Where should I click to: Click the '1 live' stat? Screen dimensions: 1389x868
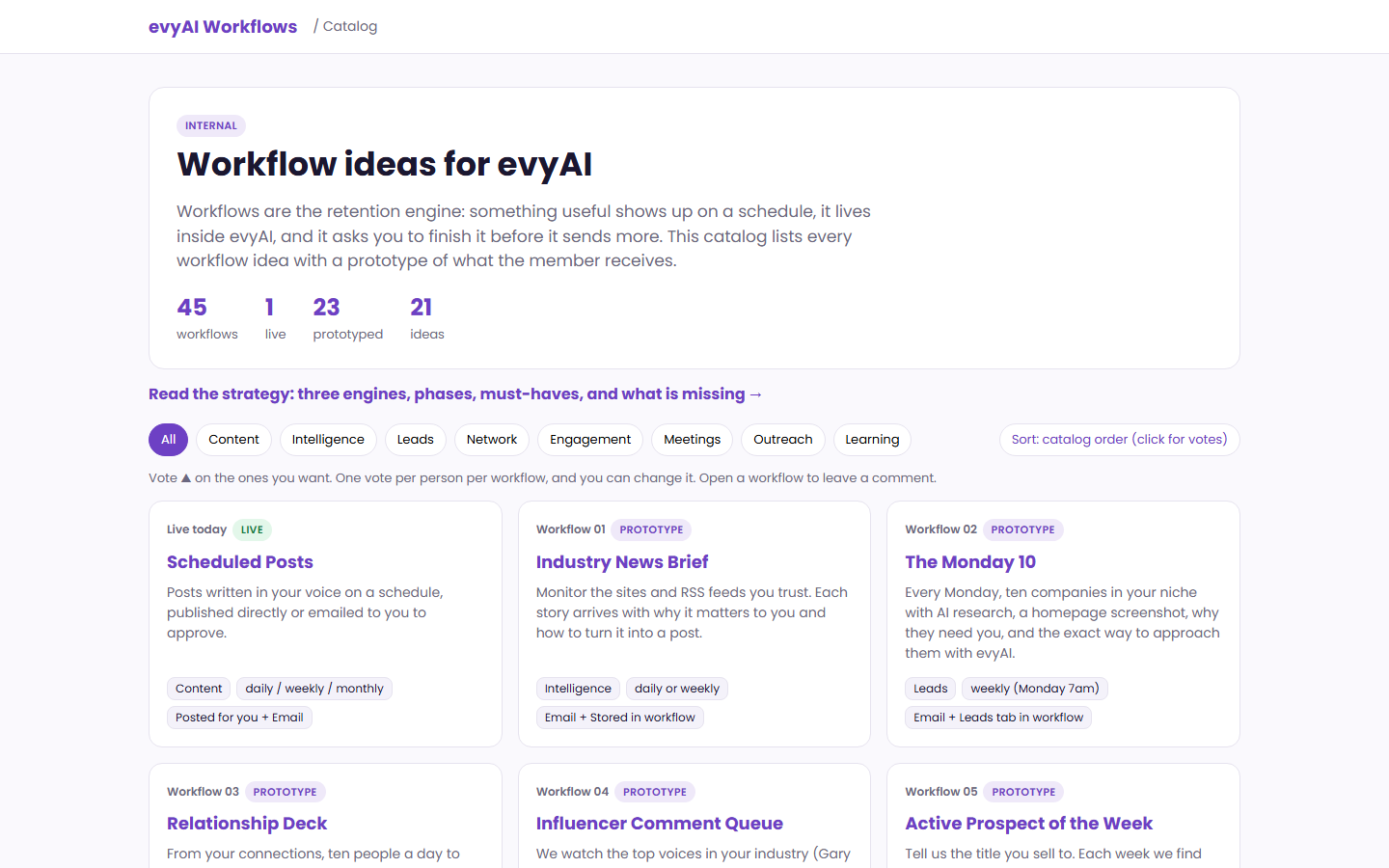tap(276, 319)
